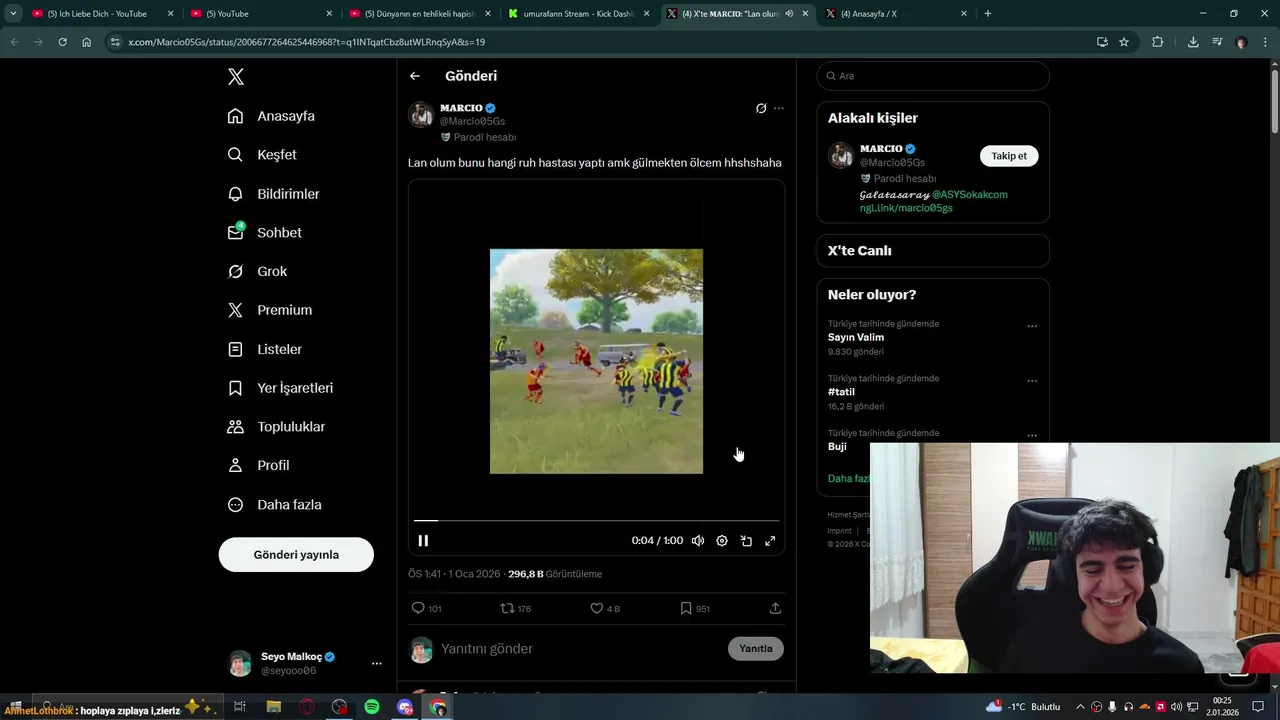Show hidden system tray icons
Image resolution: width=1280 pixels, height=720 pixels.
pos(1079,707)
